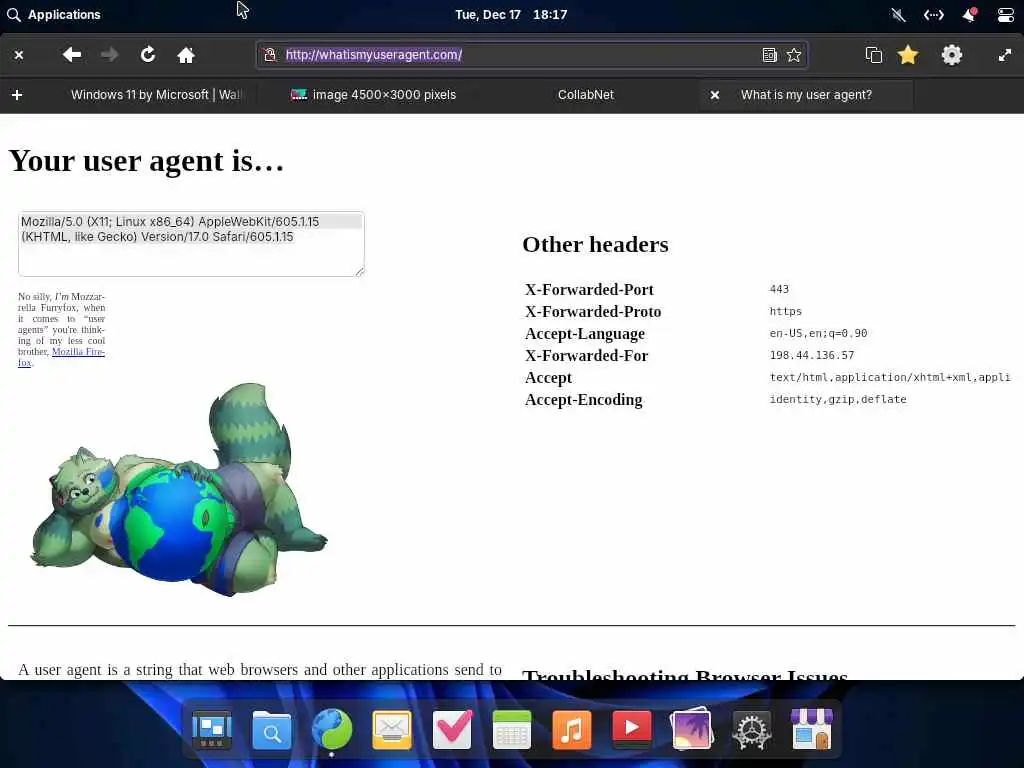Click the X-Forwarded-Port value 443
Viewport: 1024px width, 768px height.
coord(779,289)
